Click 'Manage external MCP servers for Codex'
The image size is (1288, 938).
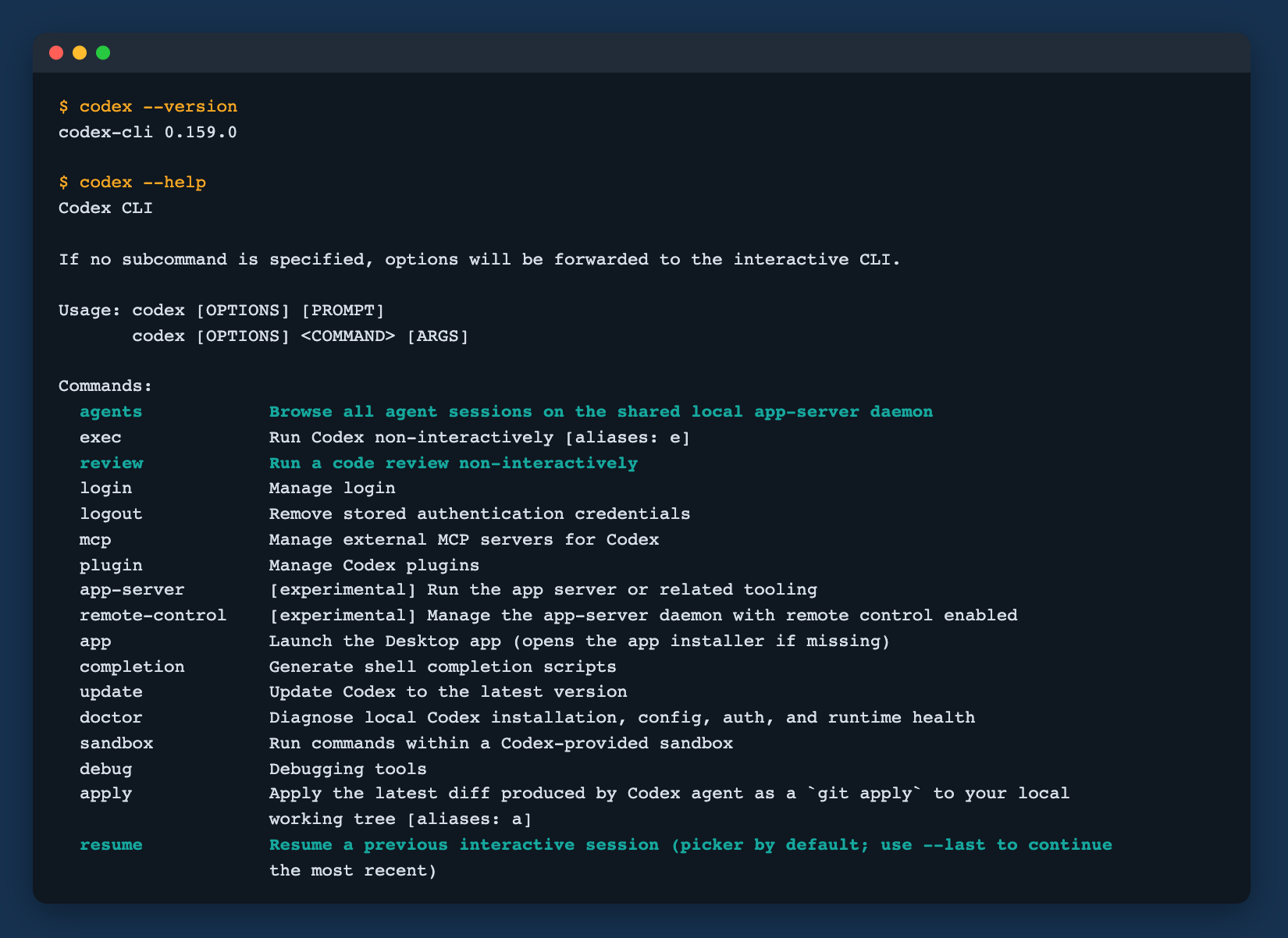464,539
